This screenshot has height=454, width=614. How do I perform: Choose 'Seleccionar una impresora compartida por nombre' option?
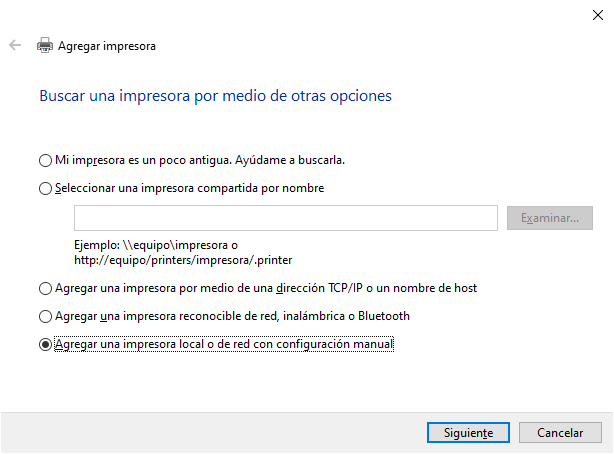click(x=44, y=188)
